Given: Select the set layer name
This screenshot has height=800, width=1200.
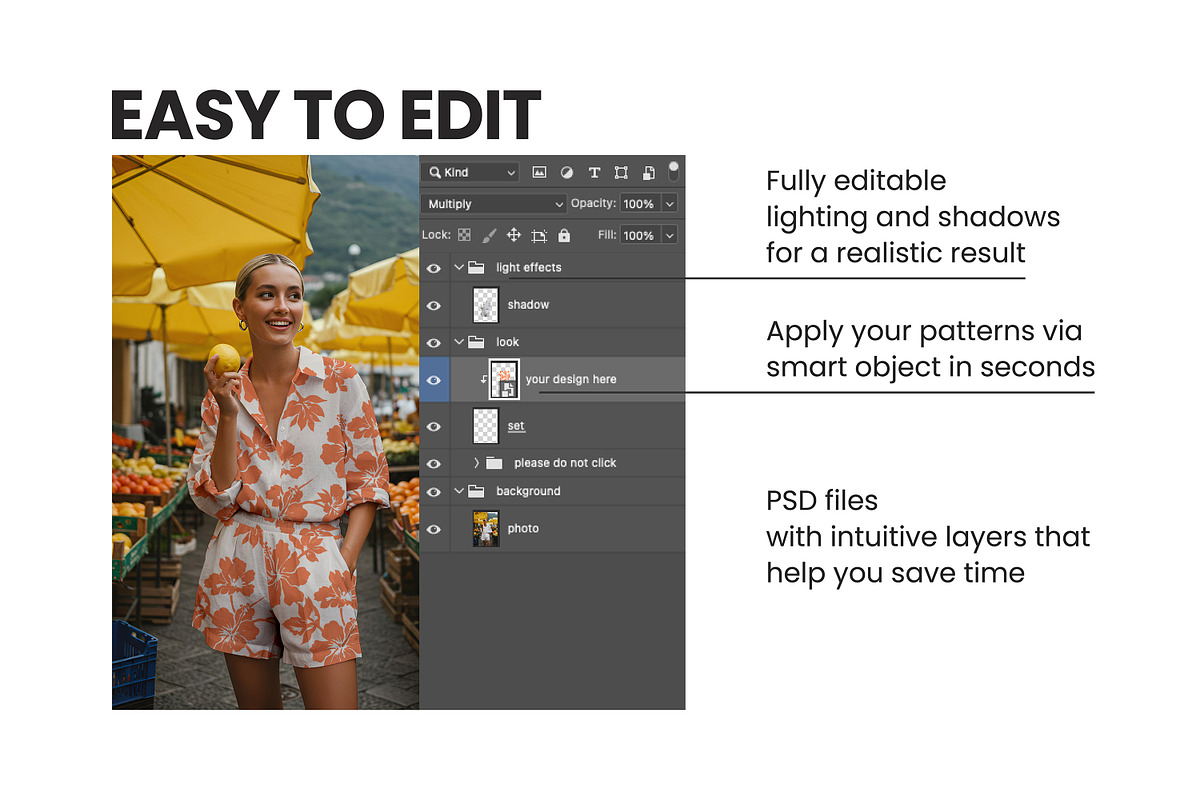Looking at the screenshot, I should [x=516, y=426].
